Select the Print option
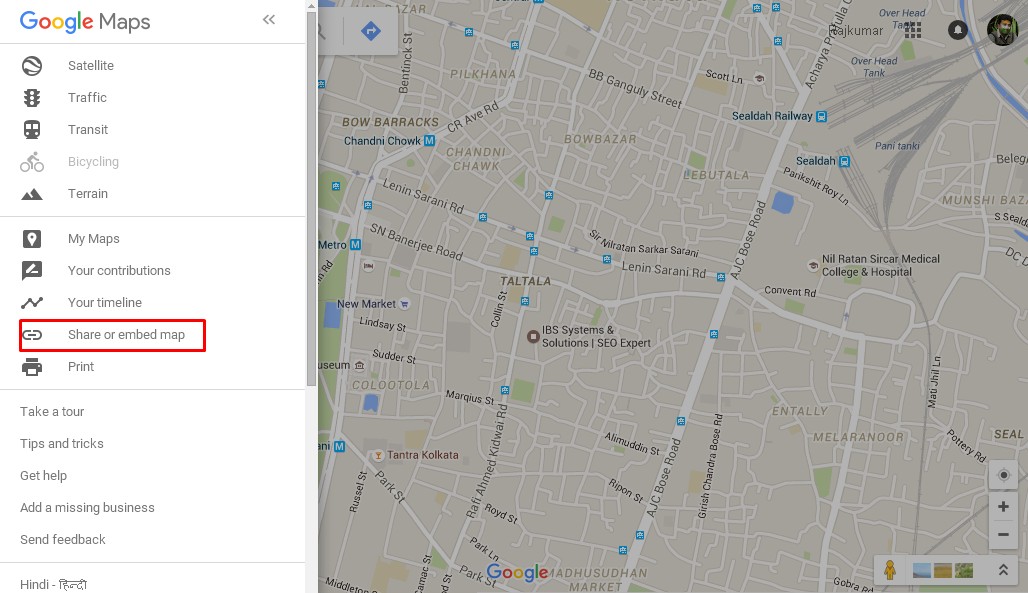Screen dimensions: 1028x593 tap(81, 367)
